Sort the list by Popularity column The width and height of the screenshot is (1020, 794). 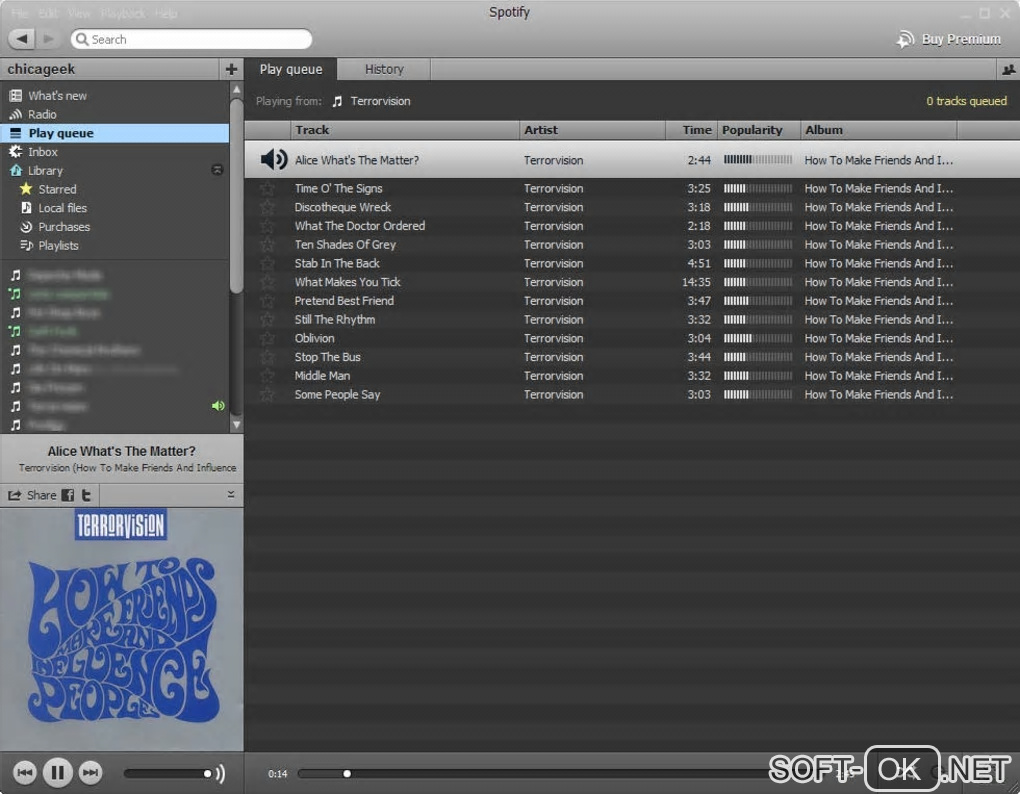pyautogui.click(x=758, y=130)
